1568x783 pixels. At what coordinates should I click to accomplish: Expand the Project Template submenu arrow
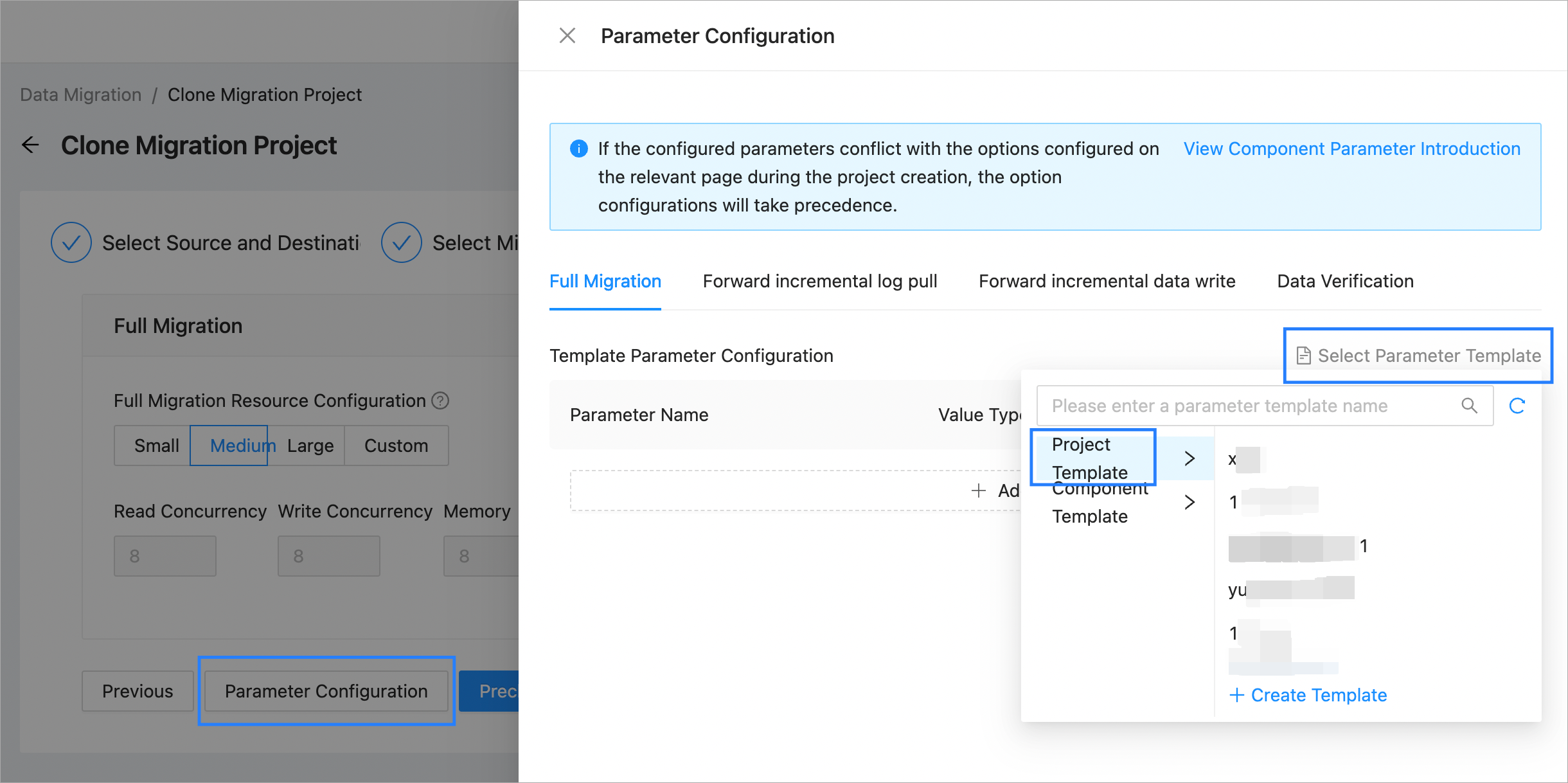click(x=1189, y=458)
